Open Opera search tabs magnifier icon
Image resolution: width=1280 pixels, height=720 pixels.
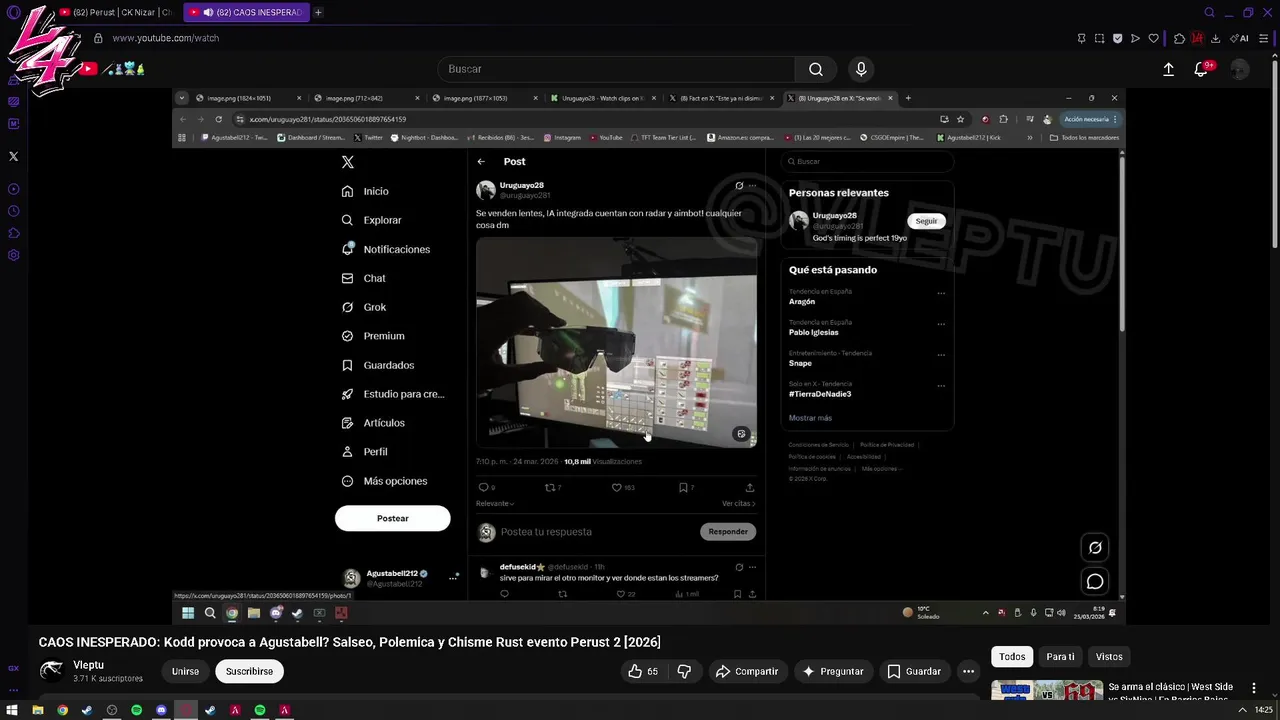click(1209, 13)
